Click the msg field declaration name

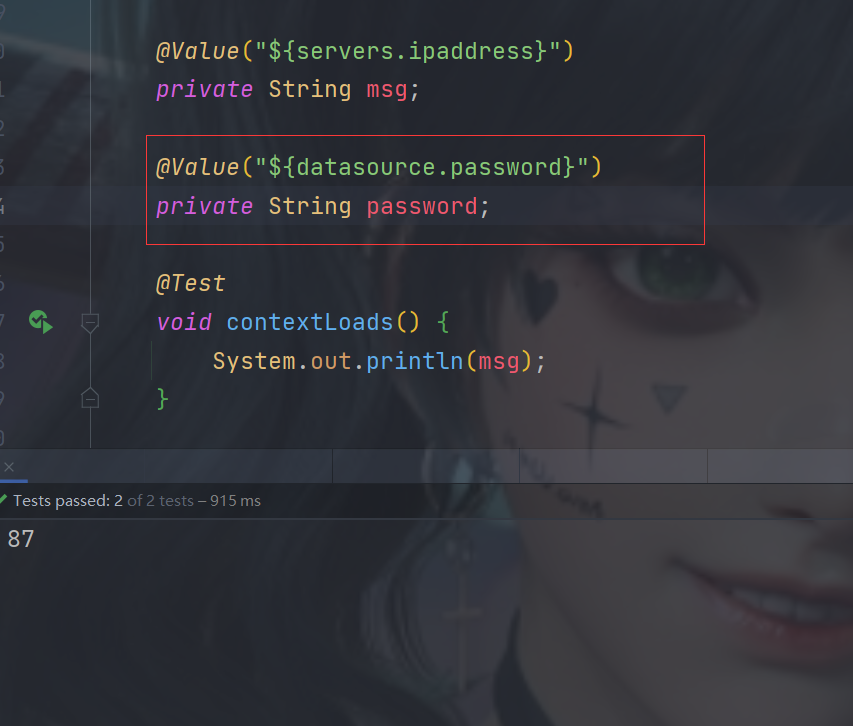coord(387,90)
